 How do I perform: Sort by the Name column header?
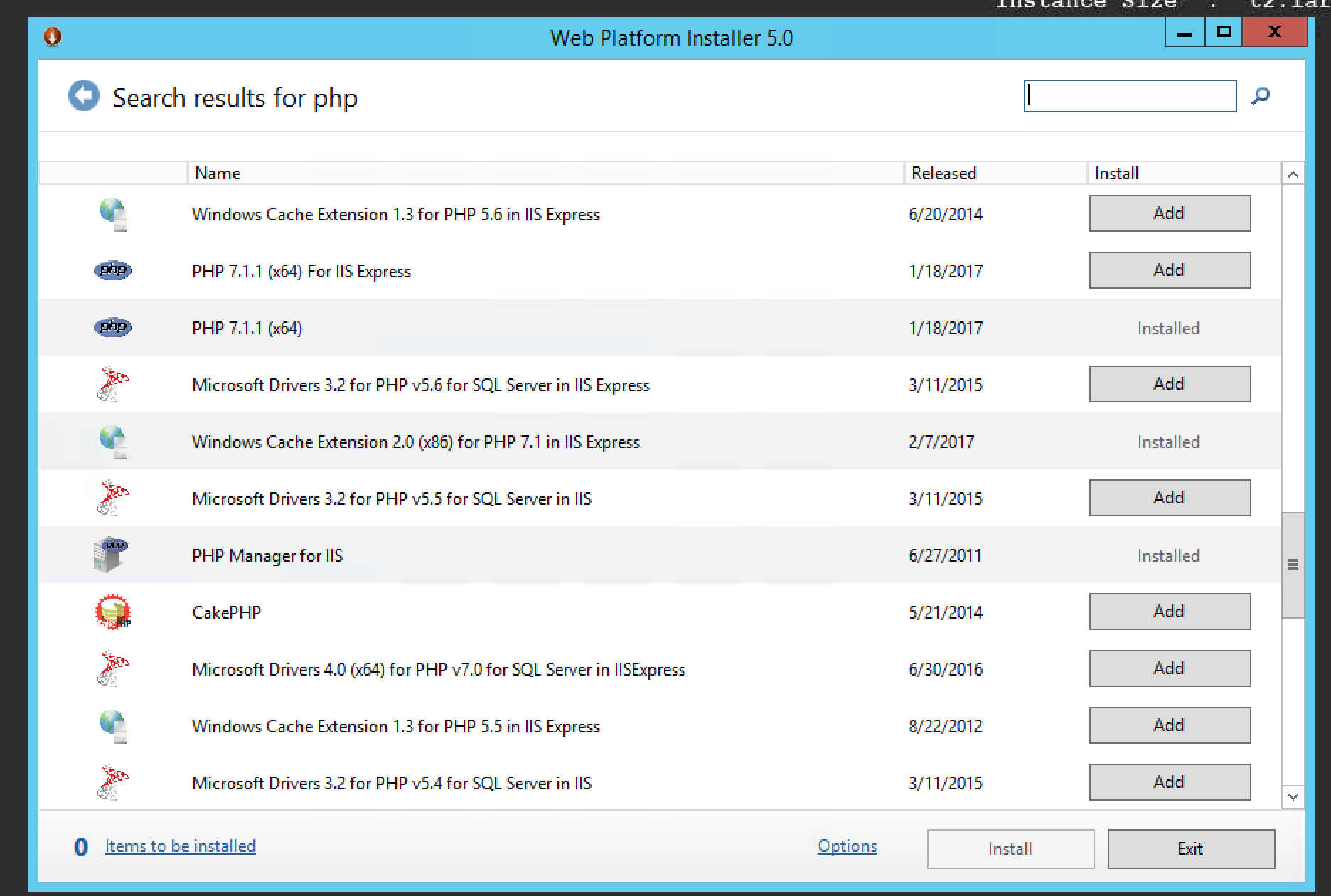coord(545,173)
